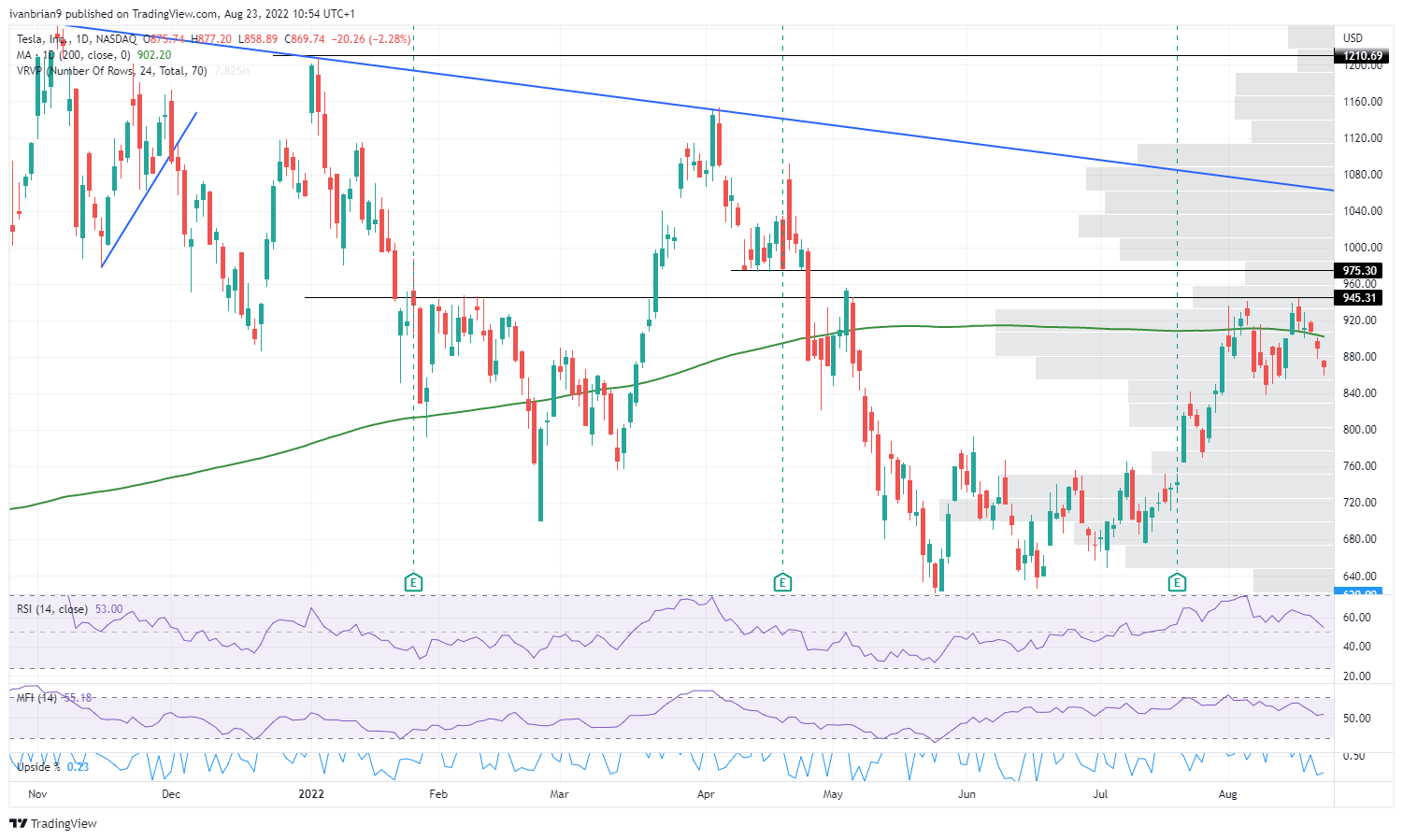Click the ivanbrian9 publisher name link
The width and height of the screenshot is (1403, 840).
click(x=35, y=13)
